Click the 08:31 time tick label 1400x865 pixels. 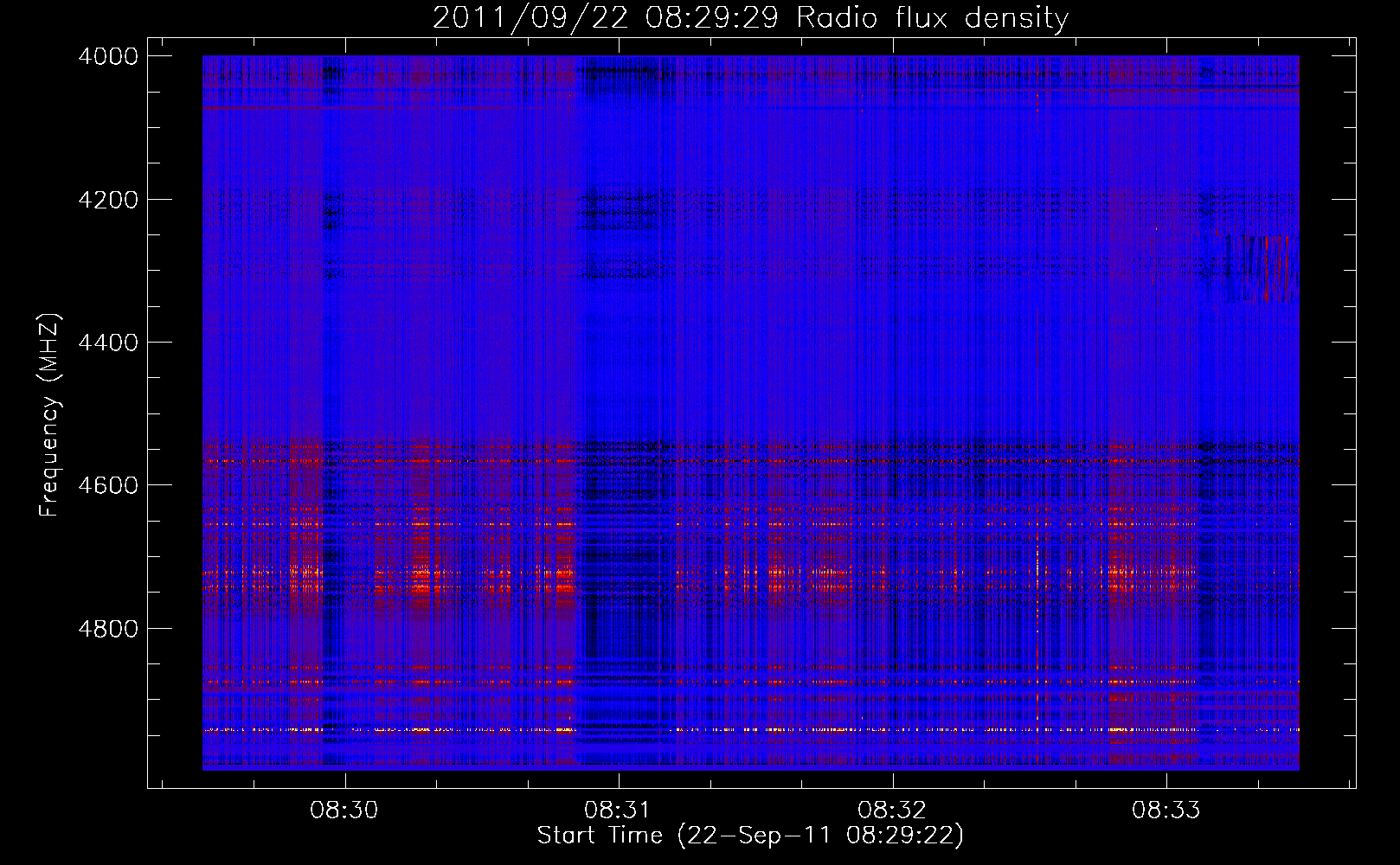click(617, 811)
